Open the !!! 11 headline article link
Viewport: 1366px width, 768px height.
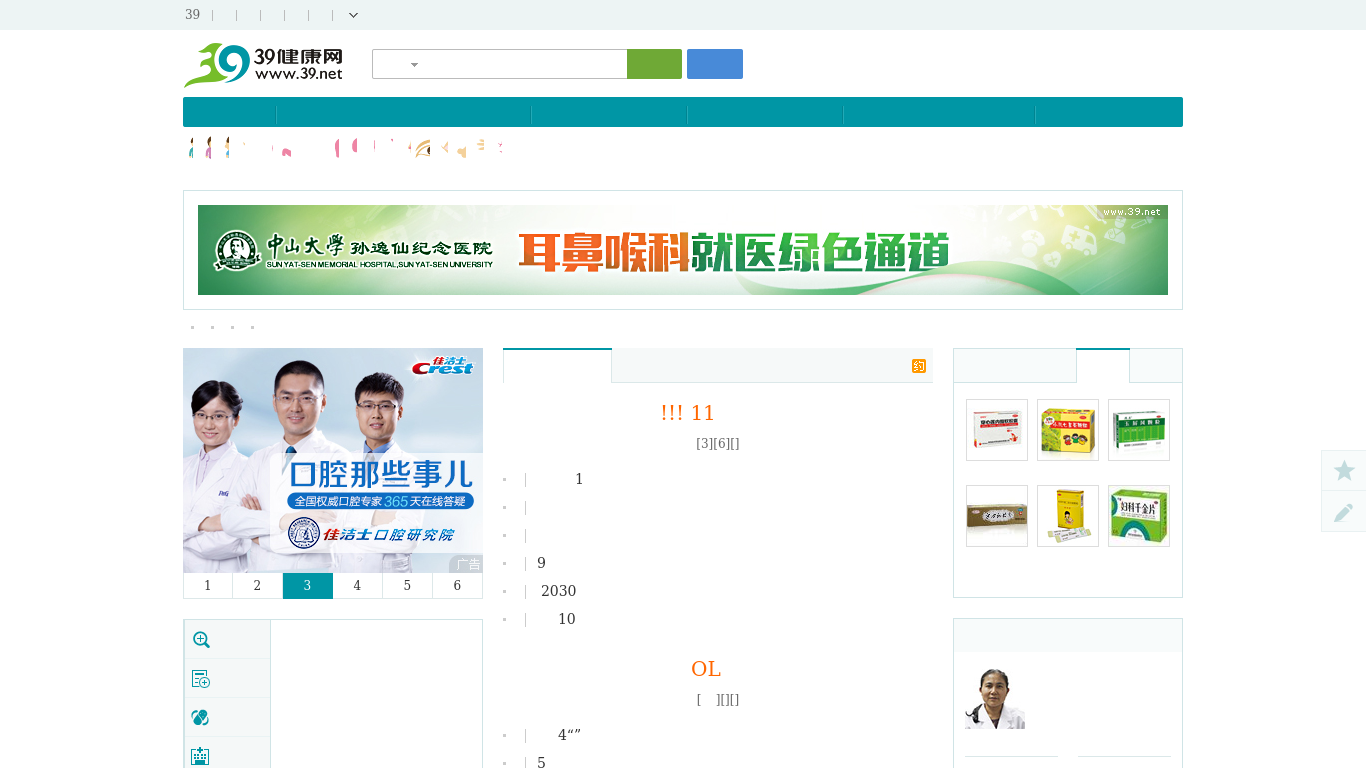(x=688, y=412)
